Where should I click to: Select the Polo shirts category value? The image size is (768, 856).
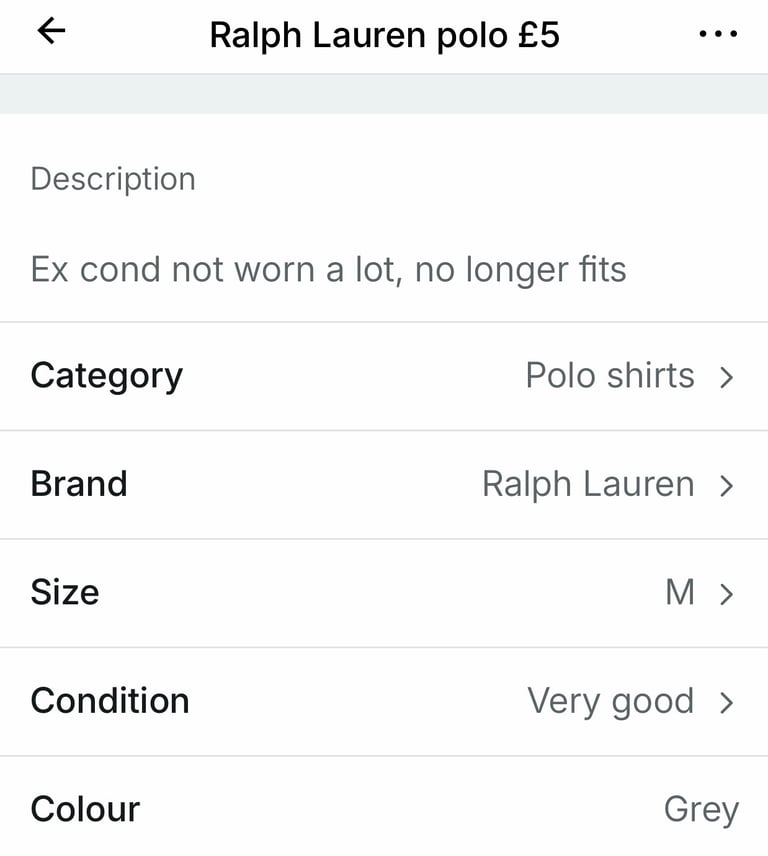pyautogui.click(x=609, y=376)
